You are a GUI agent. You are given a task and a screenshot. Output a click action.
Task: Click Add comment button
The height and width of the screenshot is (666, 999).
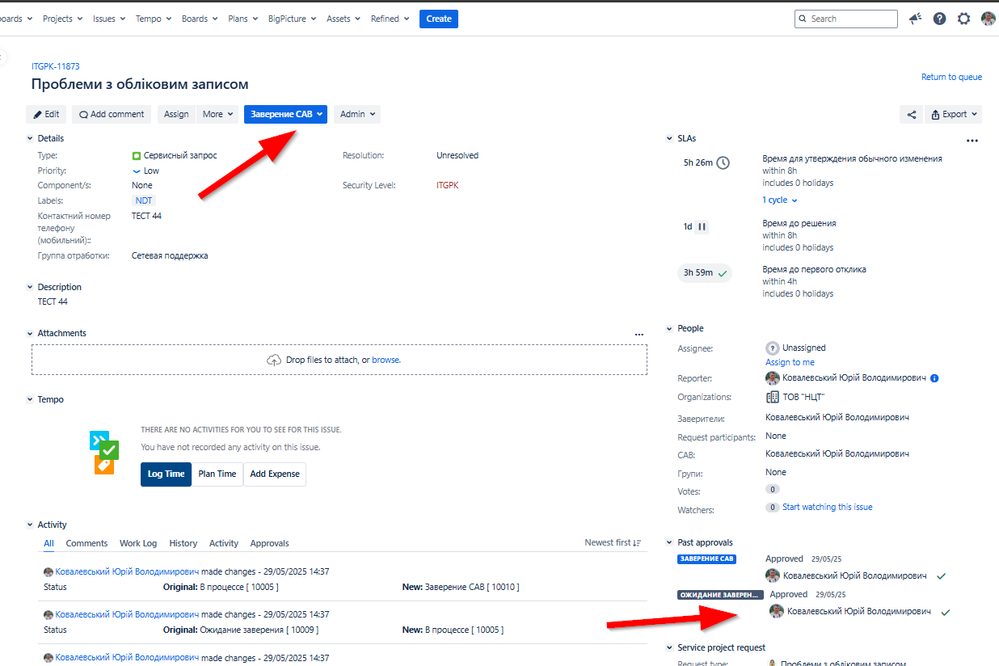[111, 114]
